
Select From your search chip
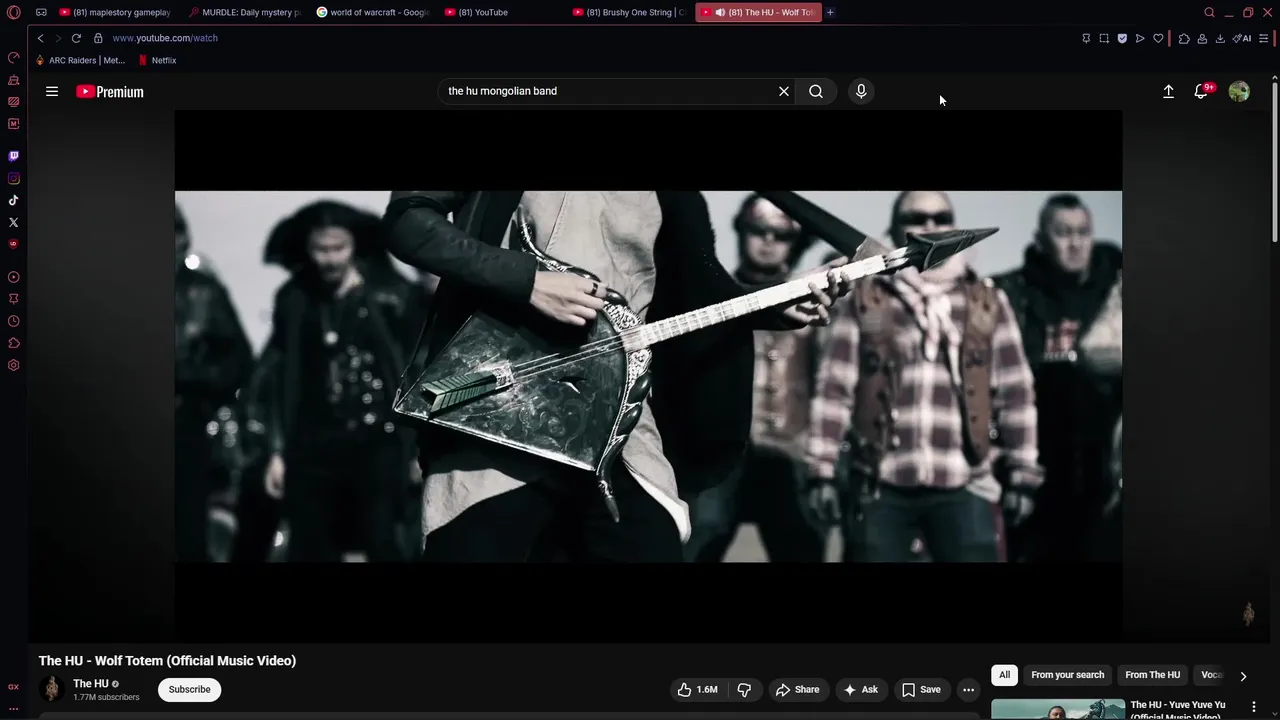click(1067, 675)
